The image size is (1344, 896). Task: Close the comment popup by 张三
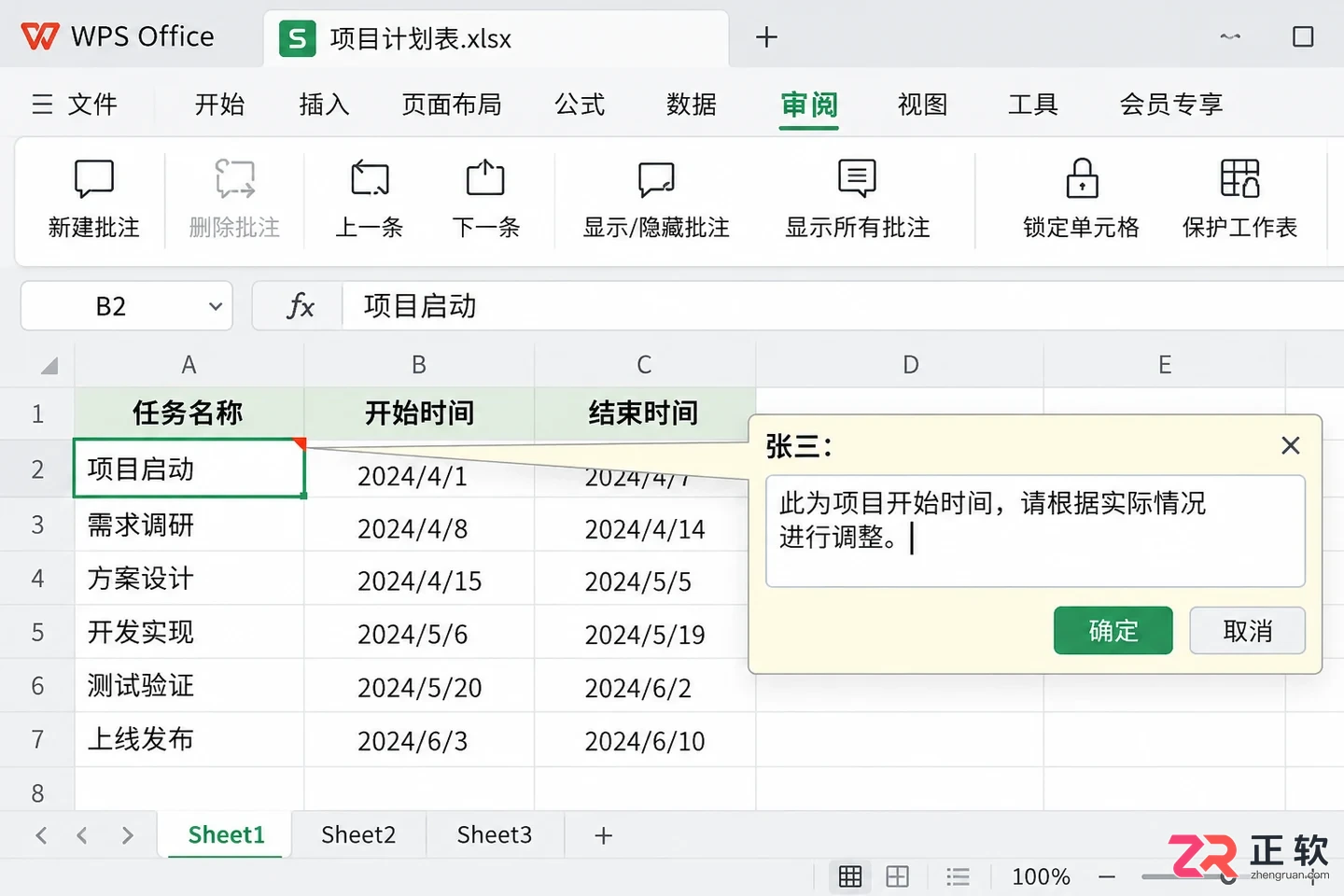point(1291,445)
